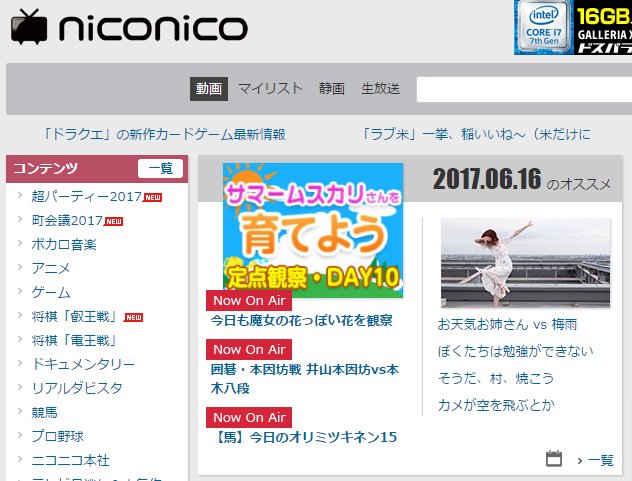The height and width of the screenshot is (481, 632).
Task: Open 超パーティー2017 in the sidebar
Action: click(x=87, y=196)
